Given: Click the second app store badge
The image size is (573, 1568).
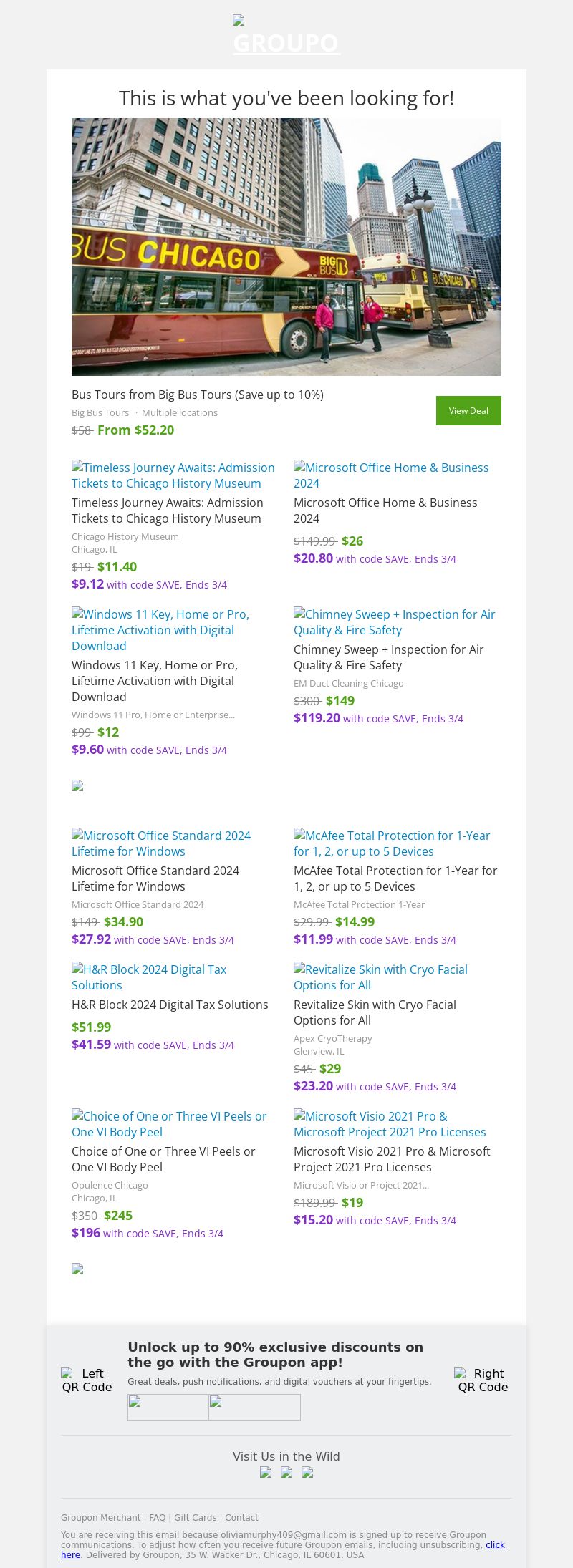Looking at the screenshot, I should coord(254,1407).
